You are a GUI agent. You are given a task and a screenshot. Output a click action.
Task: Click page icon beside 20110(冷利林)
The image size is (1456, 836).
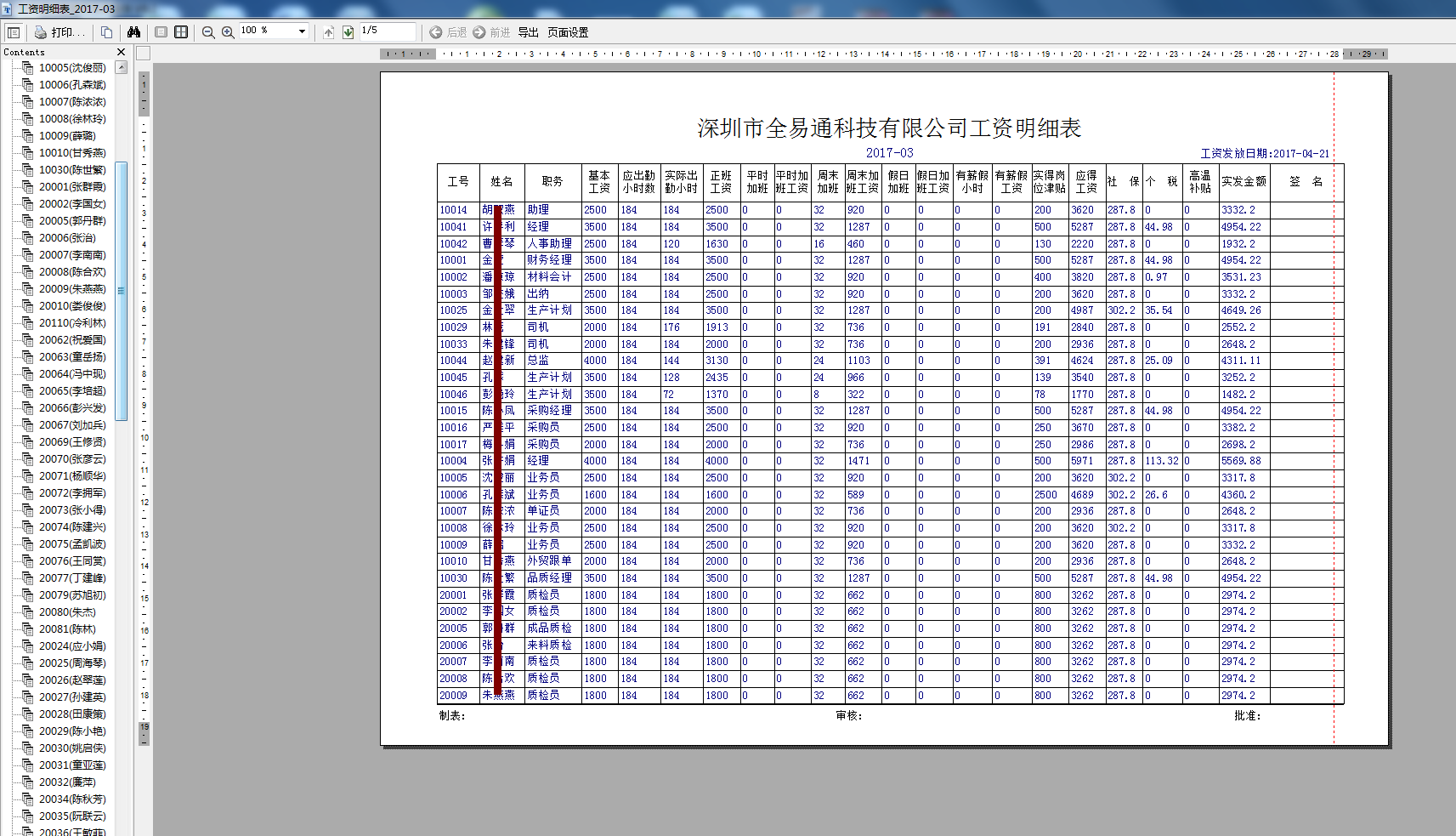point(27,322)
